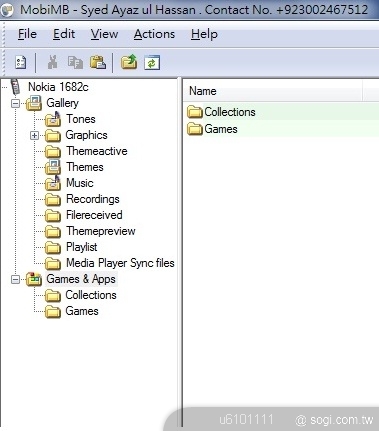
Task: Select Media Player Sync files label
Action: tap(120, 263)
